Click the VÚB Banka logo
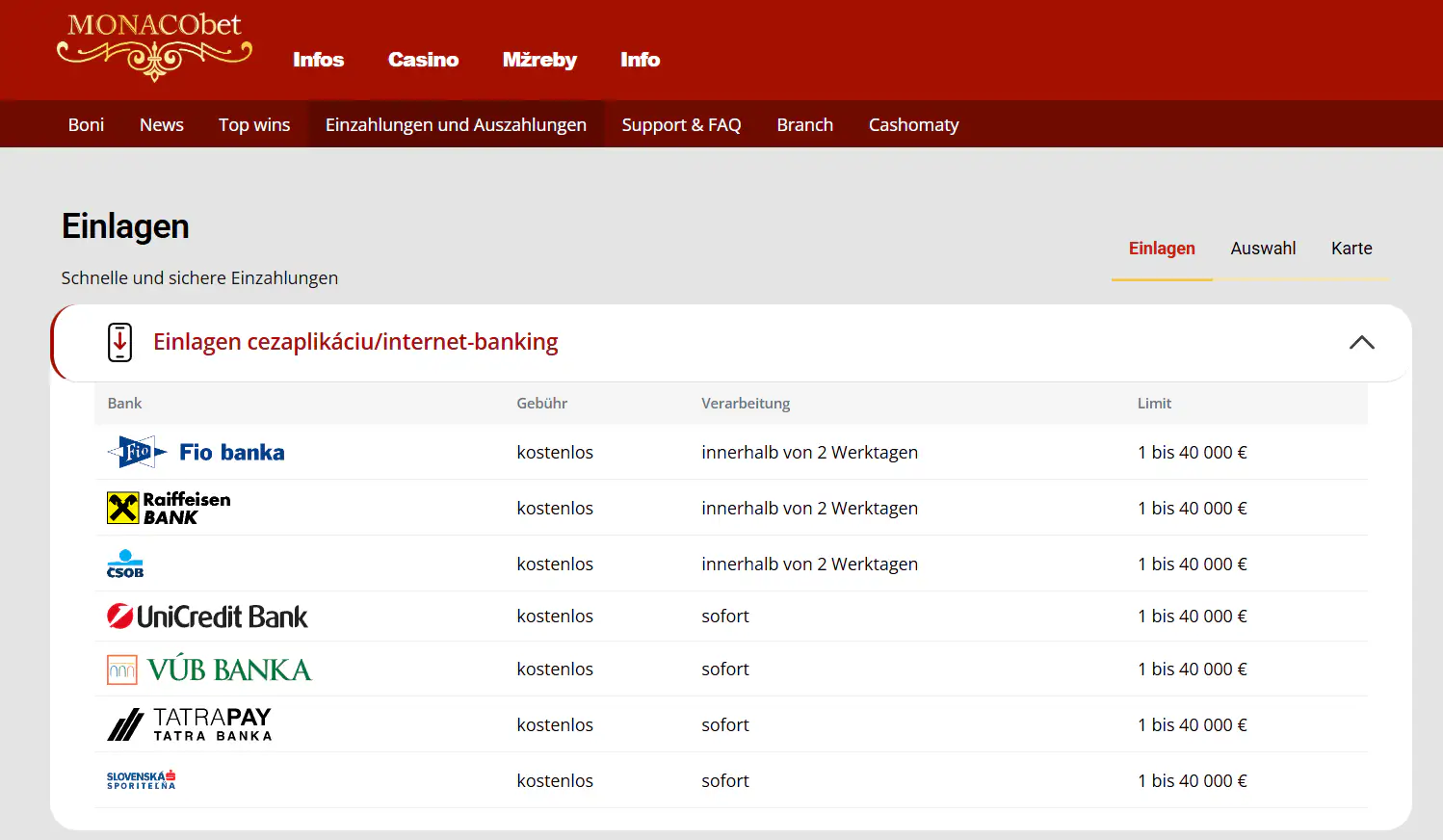 click(209, 669)
